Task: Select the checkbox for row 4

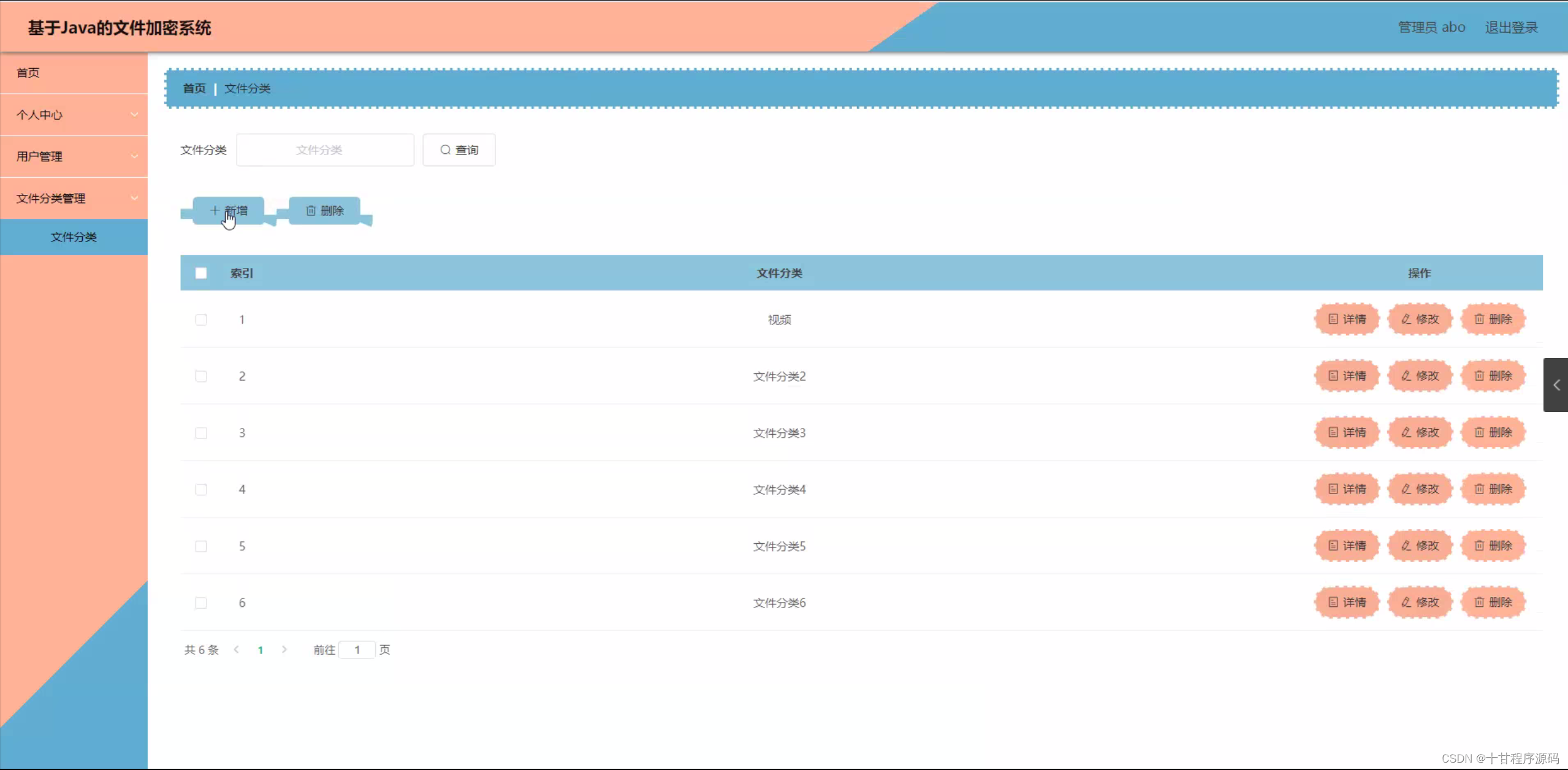Action: 201,490
